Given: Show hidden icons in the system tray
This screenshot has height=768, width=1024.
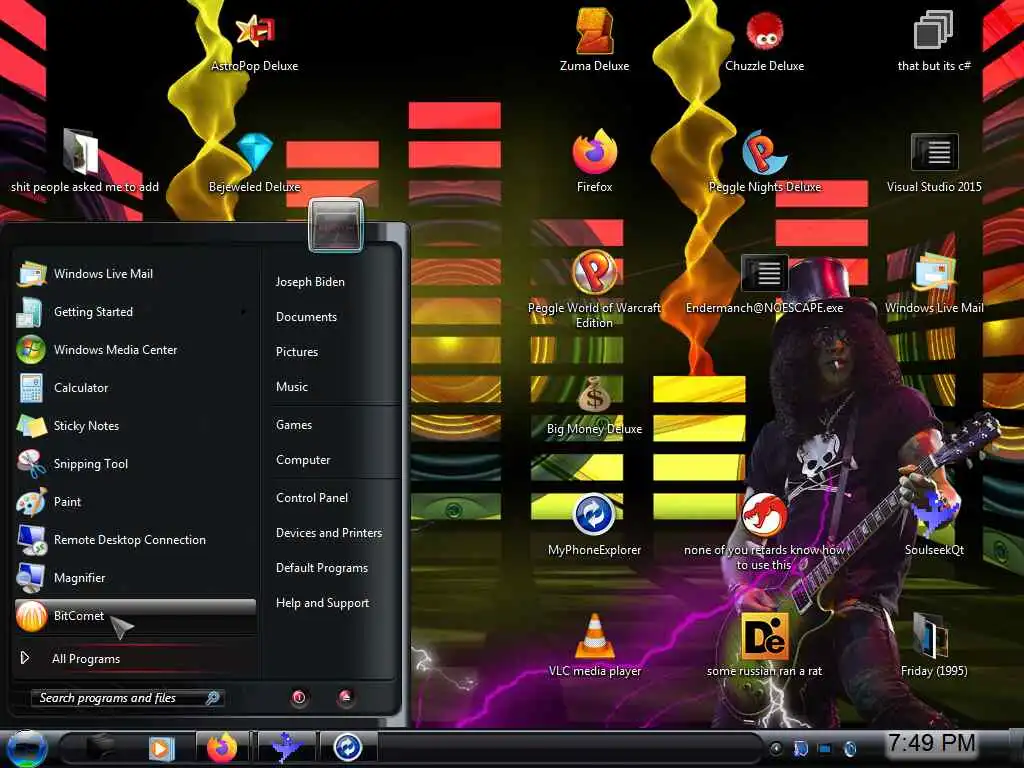Looking at the screenshot, I should coord(776,748).
